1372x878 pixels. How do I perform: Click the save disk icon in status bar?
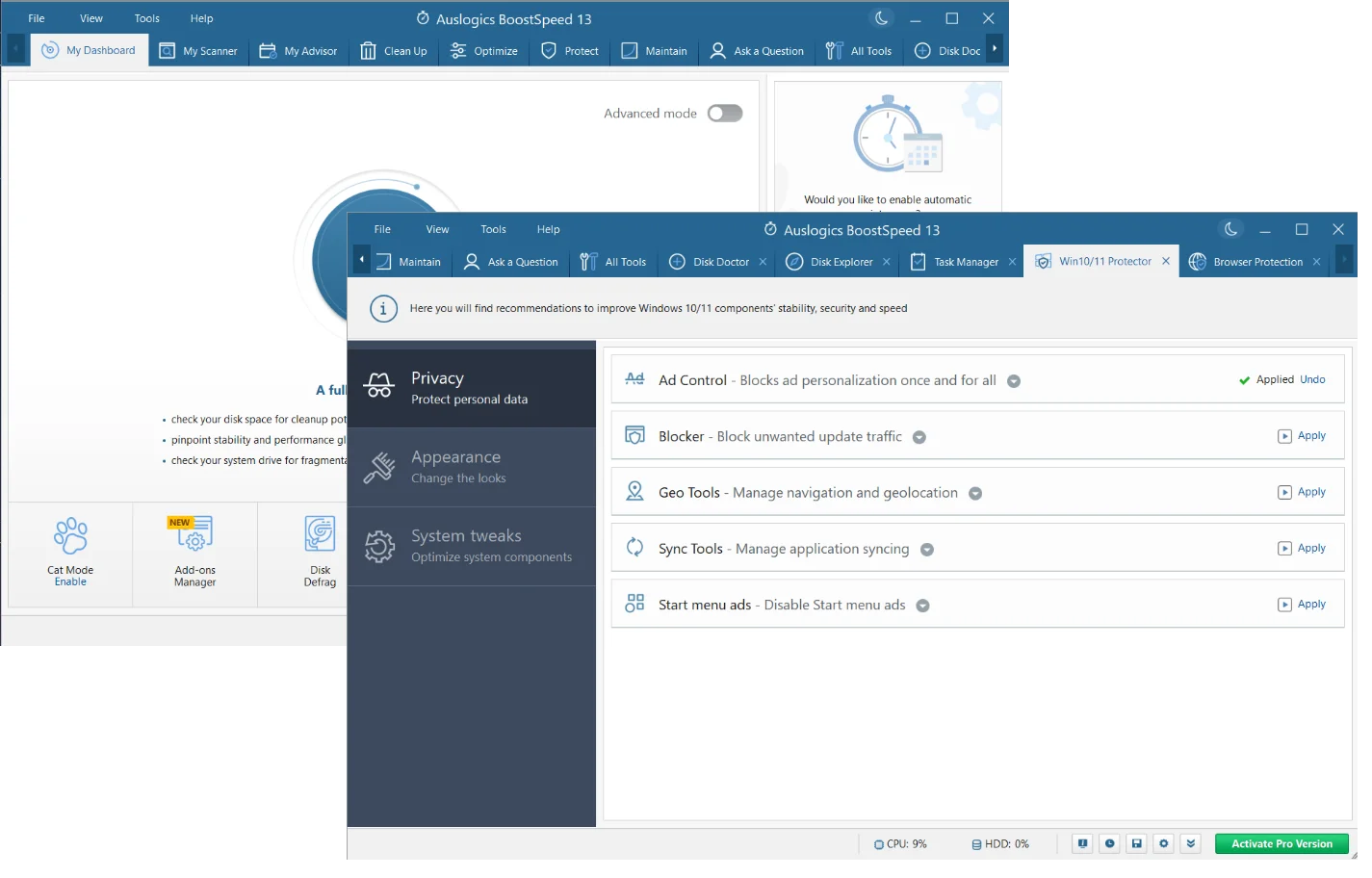[x=1136, y=843]
